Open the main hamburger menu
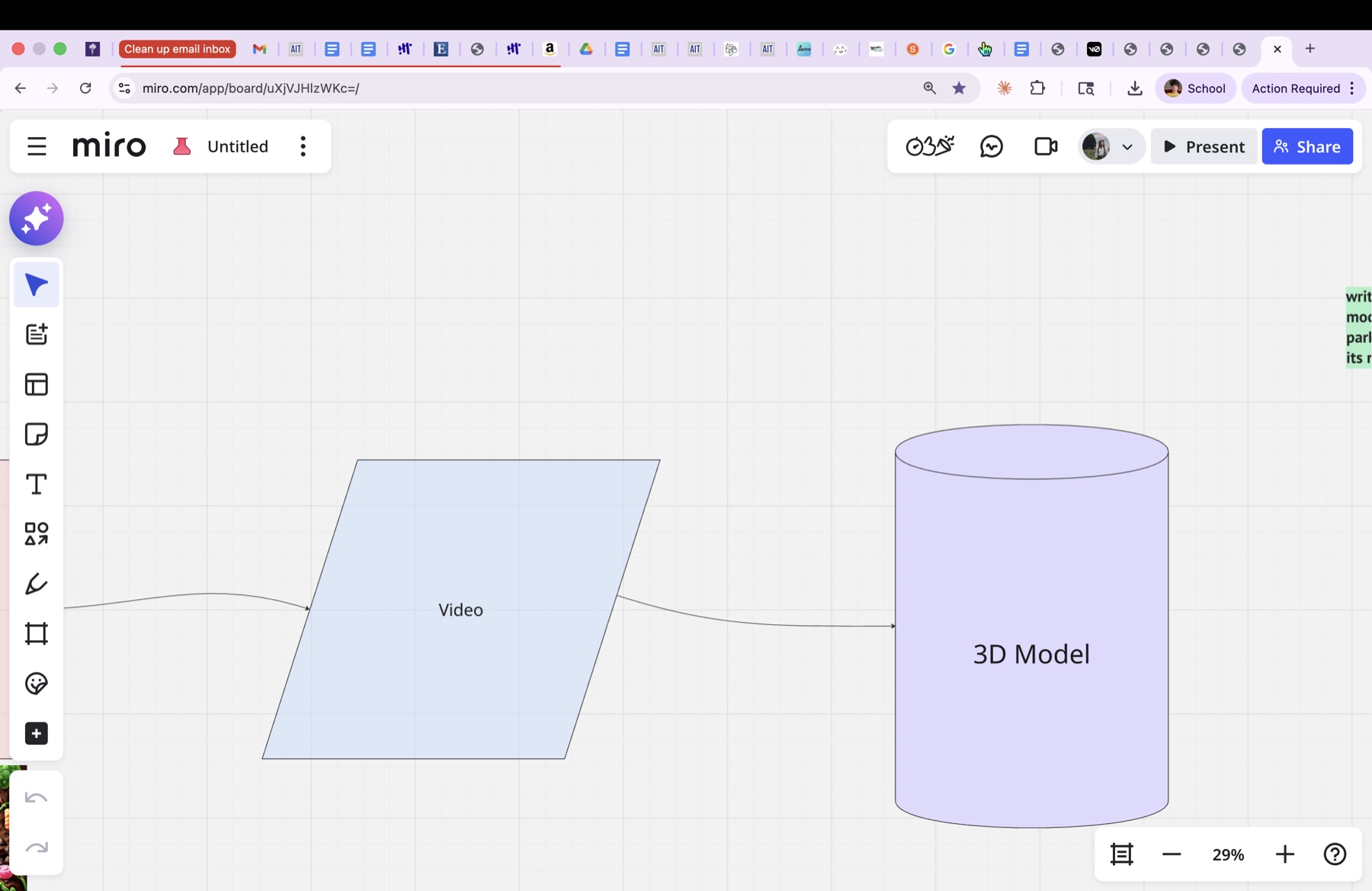This screenshot has height=891, width=1372. 37,146
